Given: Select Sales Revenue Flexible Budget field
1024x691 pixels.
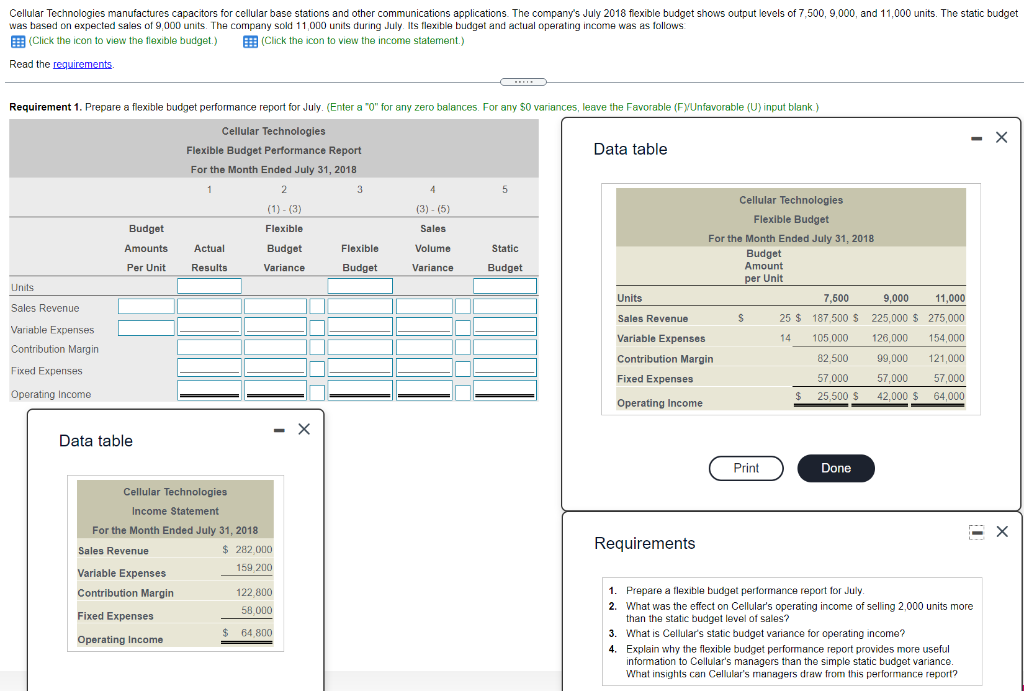Looking at the screenshot, I should [360, 306].
